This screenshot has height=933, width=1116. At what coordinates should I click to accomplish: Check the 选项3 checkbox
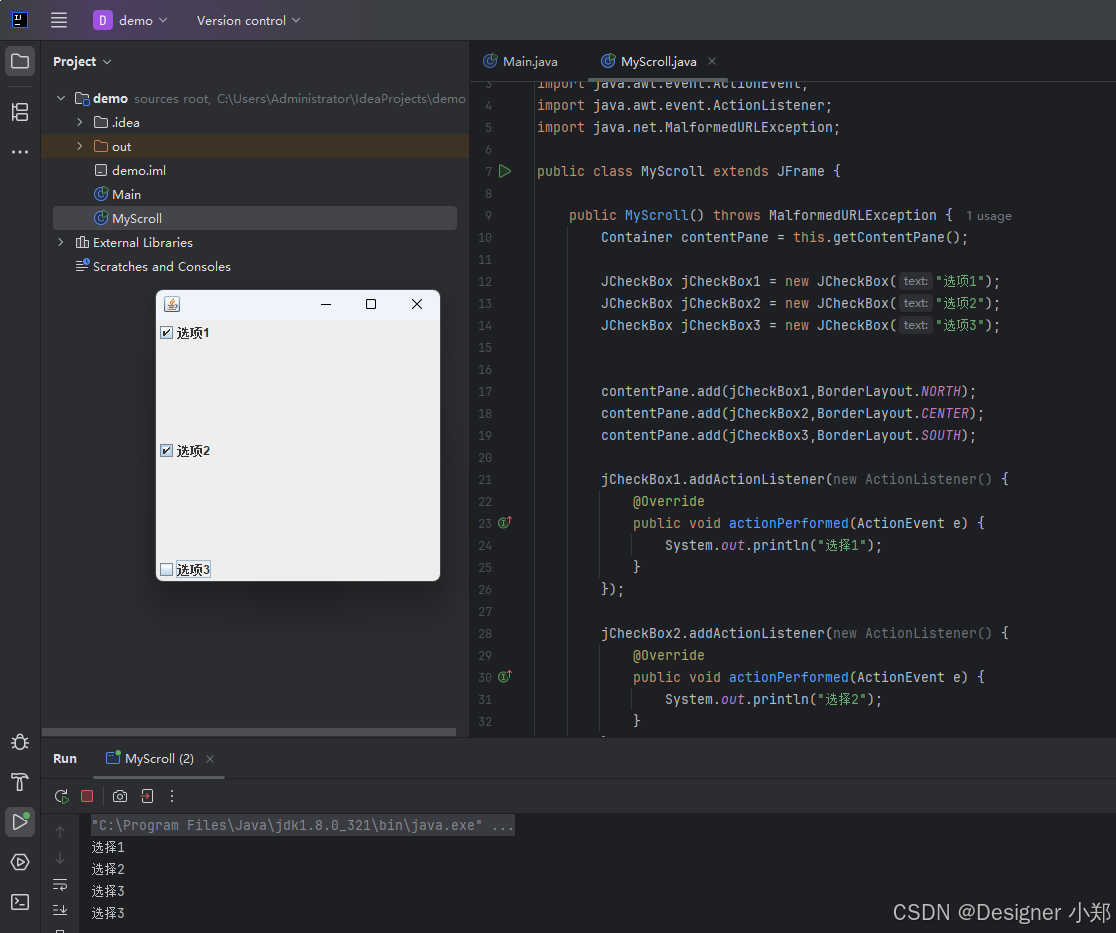167,569
